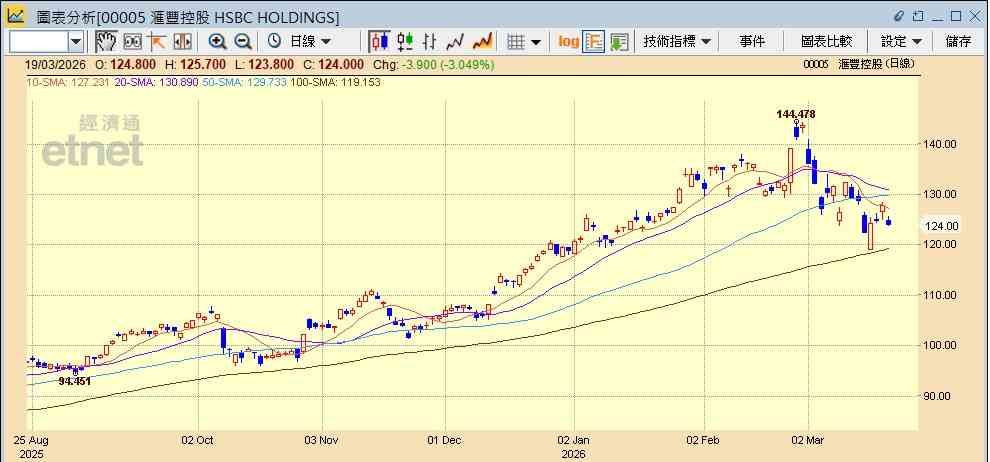Image resolution: width=990 pixels, height=462 pixels.
Task: Click the 50-SMA legend label
Action: click(245, 82)
